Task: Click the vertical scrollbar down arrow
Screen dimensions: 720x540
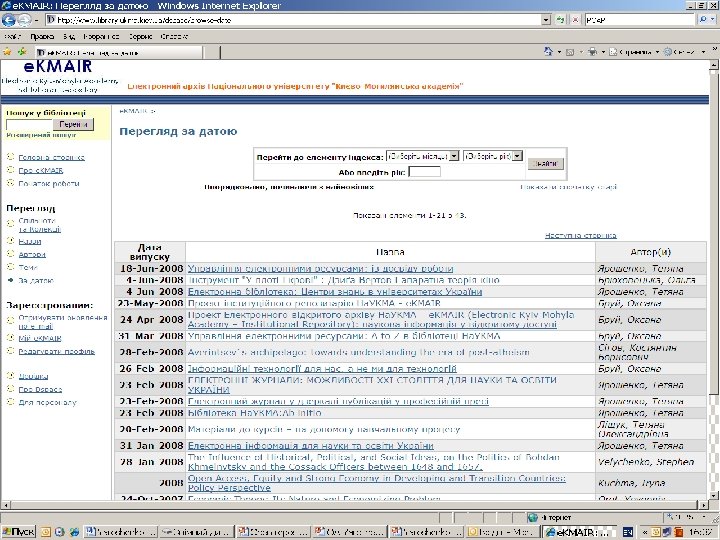Action: pos(713,495)
